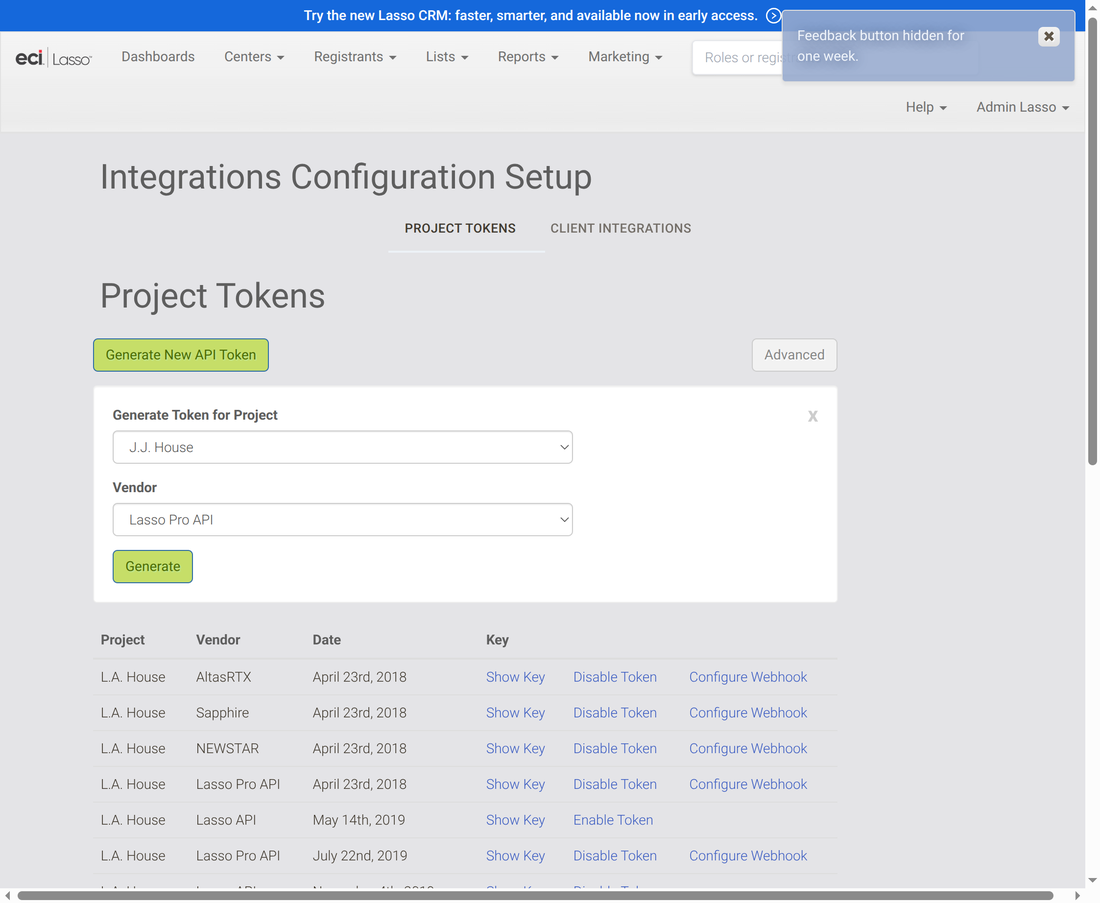This screenshot has width=1100, height=903.
Task: Show Key for Lasso Pro API April 2018
Action: coord(516,784)
